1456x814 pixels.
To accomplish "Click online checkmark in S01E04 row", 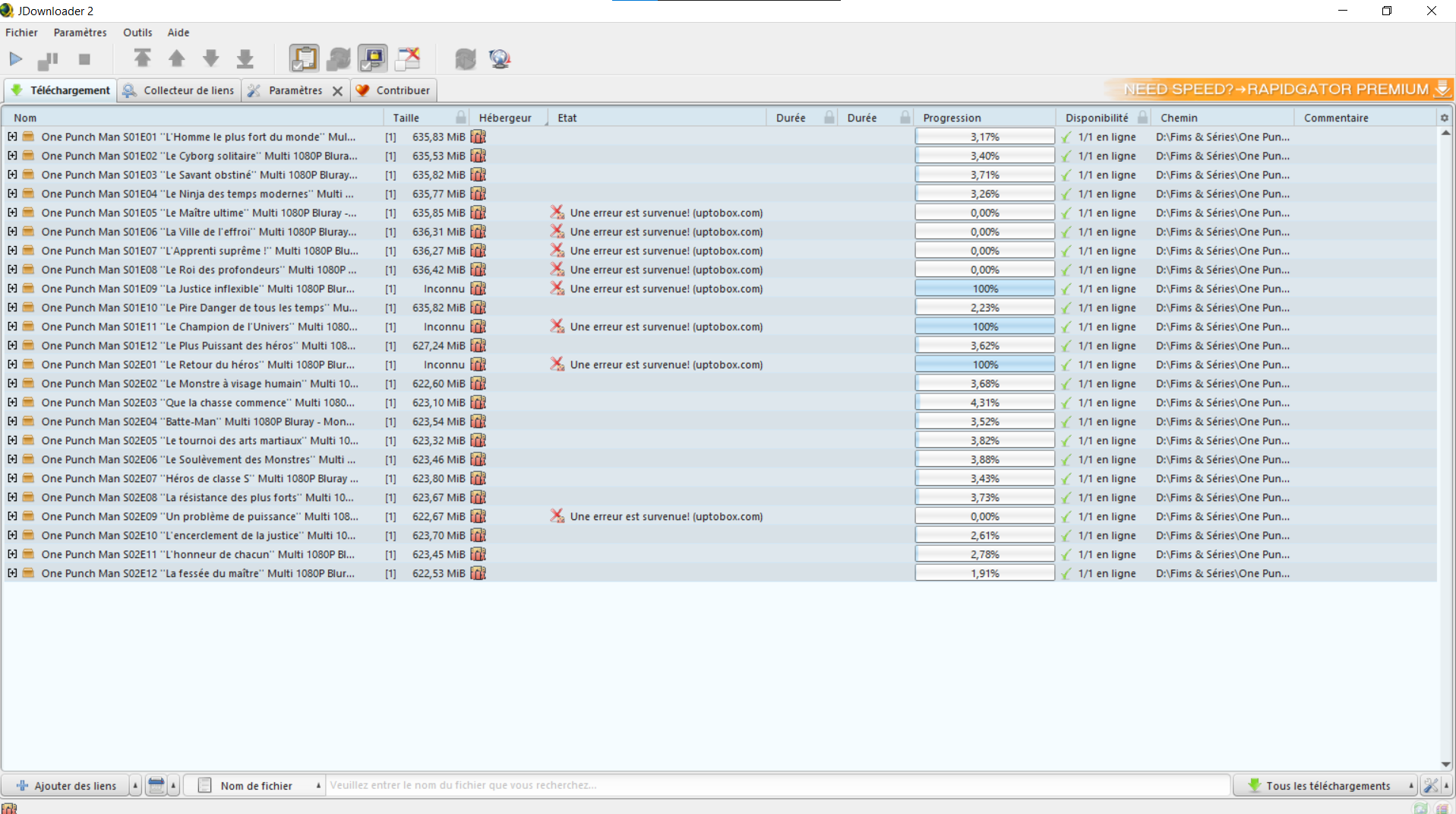I will point(1066,194).
